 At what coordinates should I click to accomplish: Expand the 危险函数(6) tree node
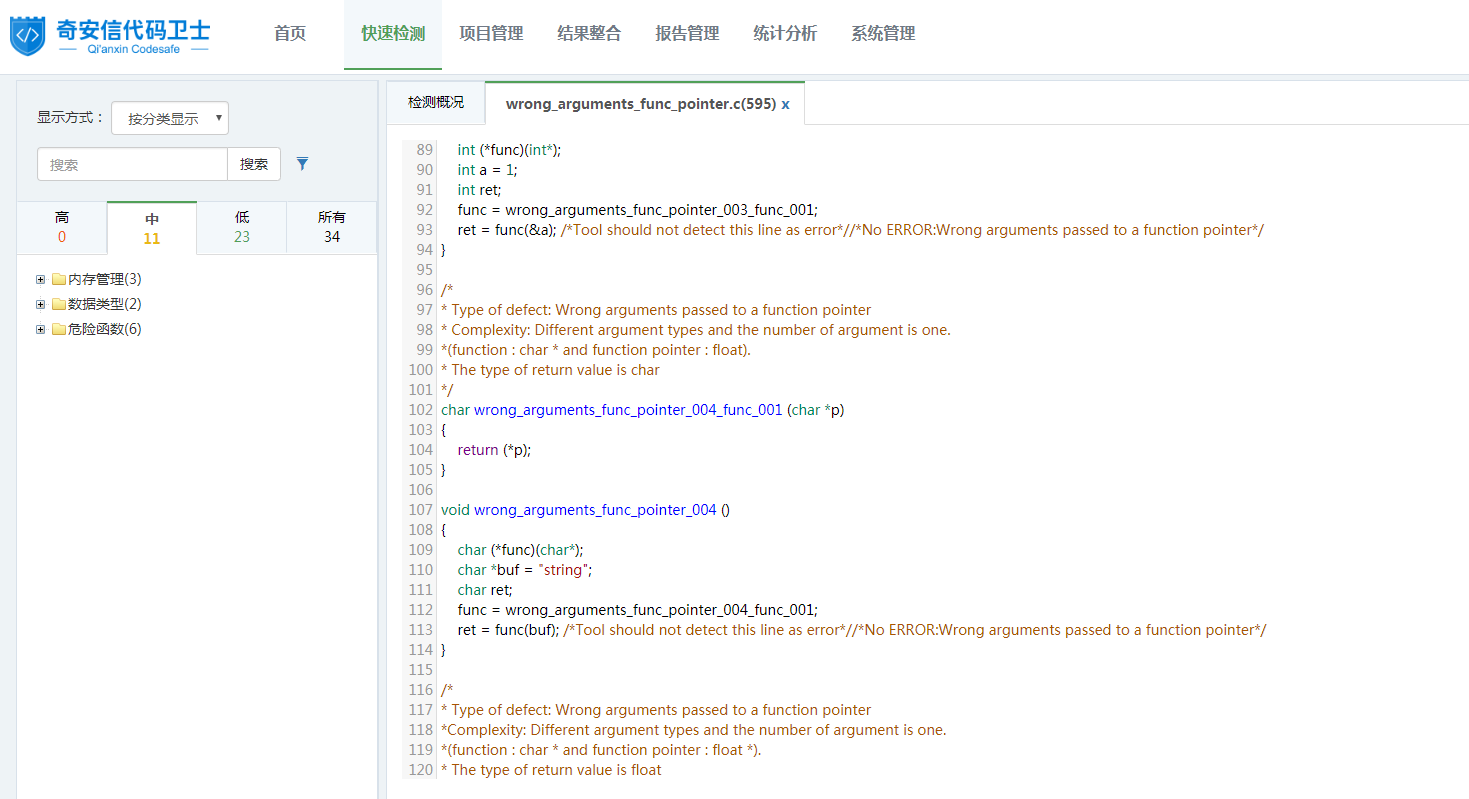click(x=41, y=330)
